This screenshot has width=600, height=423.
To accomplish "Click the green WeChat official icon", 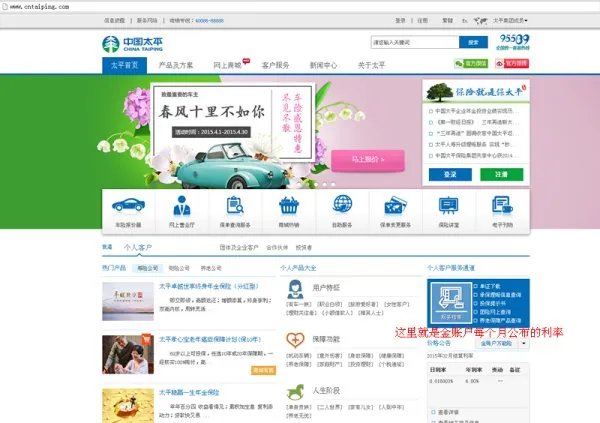I will [471, 64].
